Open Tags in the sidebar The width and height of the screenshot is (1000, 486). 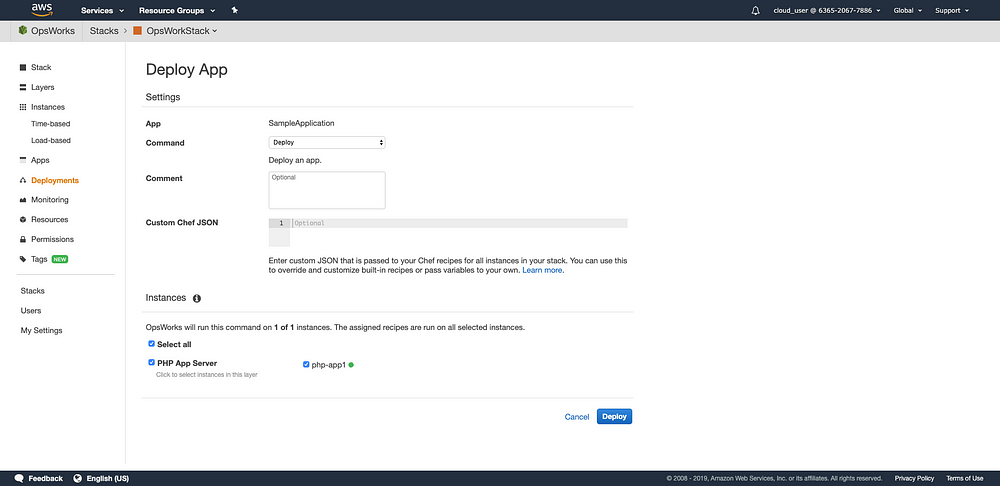coord(39,259)
